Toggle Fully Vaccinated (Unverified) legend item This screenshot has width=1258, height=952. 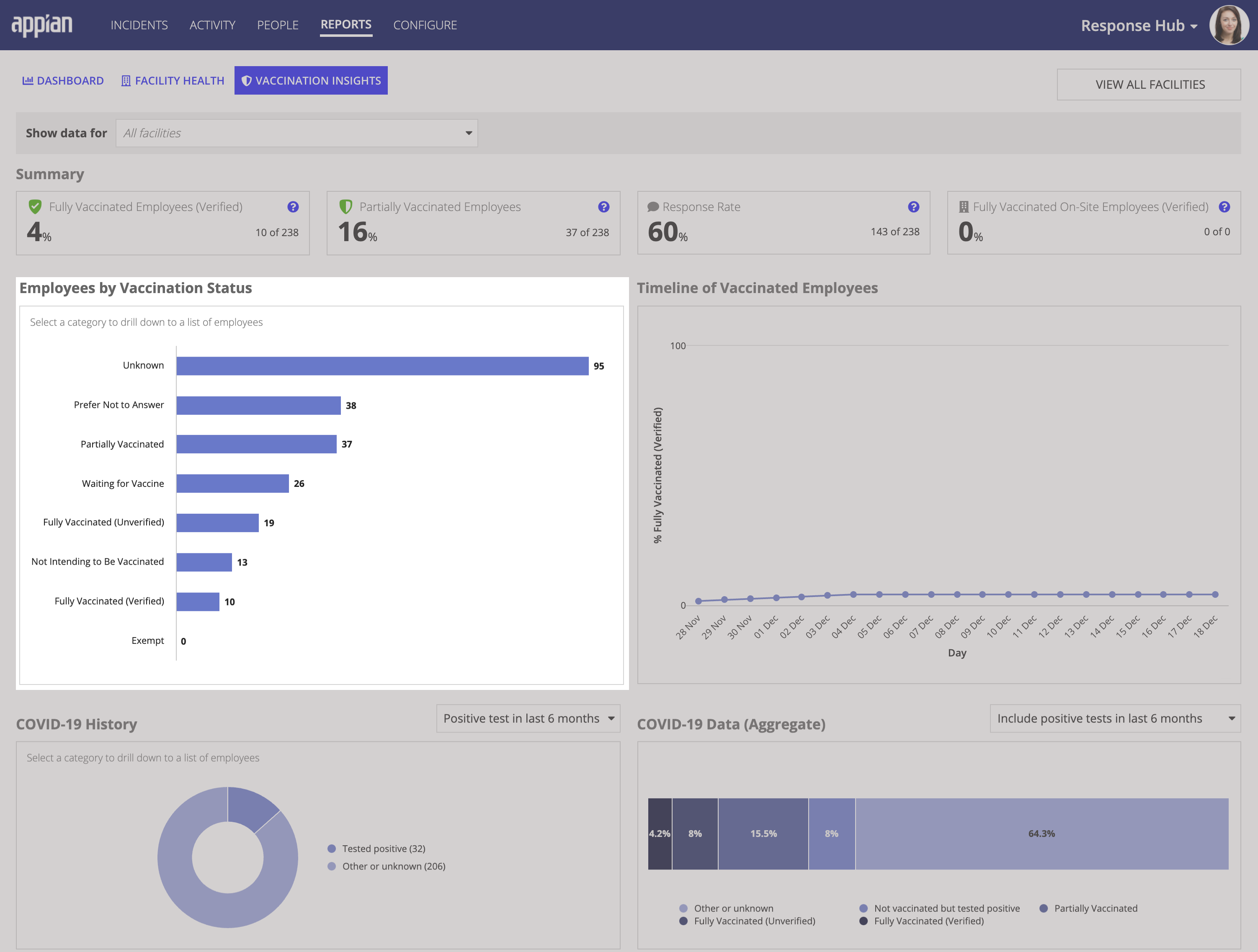coord(747,921)
